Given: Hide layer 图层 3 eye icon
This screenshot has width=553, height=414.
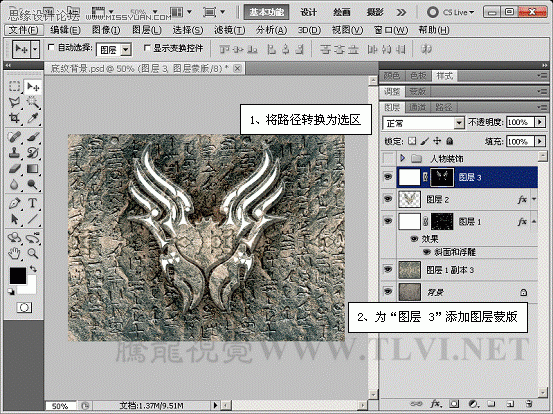Looking at the screenshot, I should 388,177.
